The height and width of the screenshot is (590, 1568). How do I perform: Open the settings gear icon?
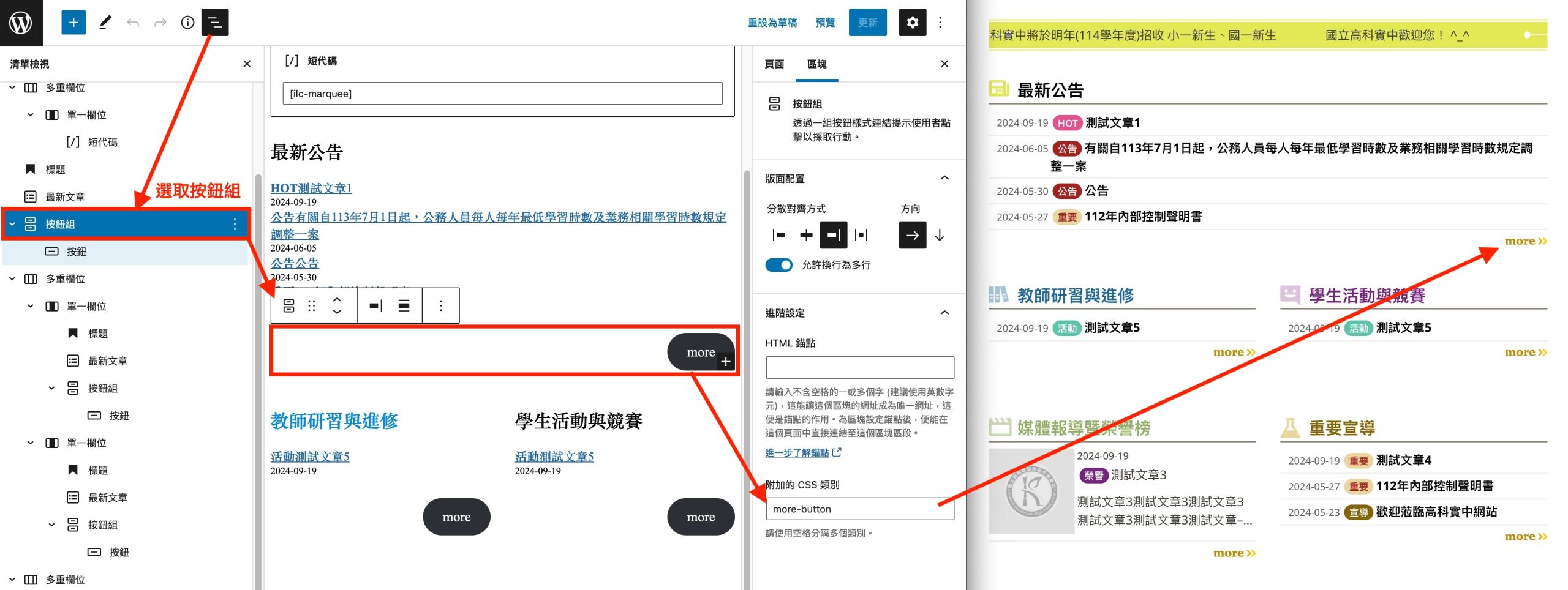pyautogui.click(x=912, y=23)
